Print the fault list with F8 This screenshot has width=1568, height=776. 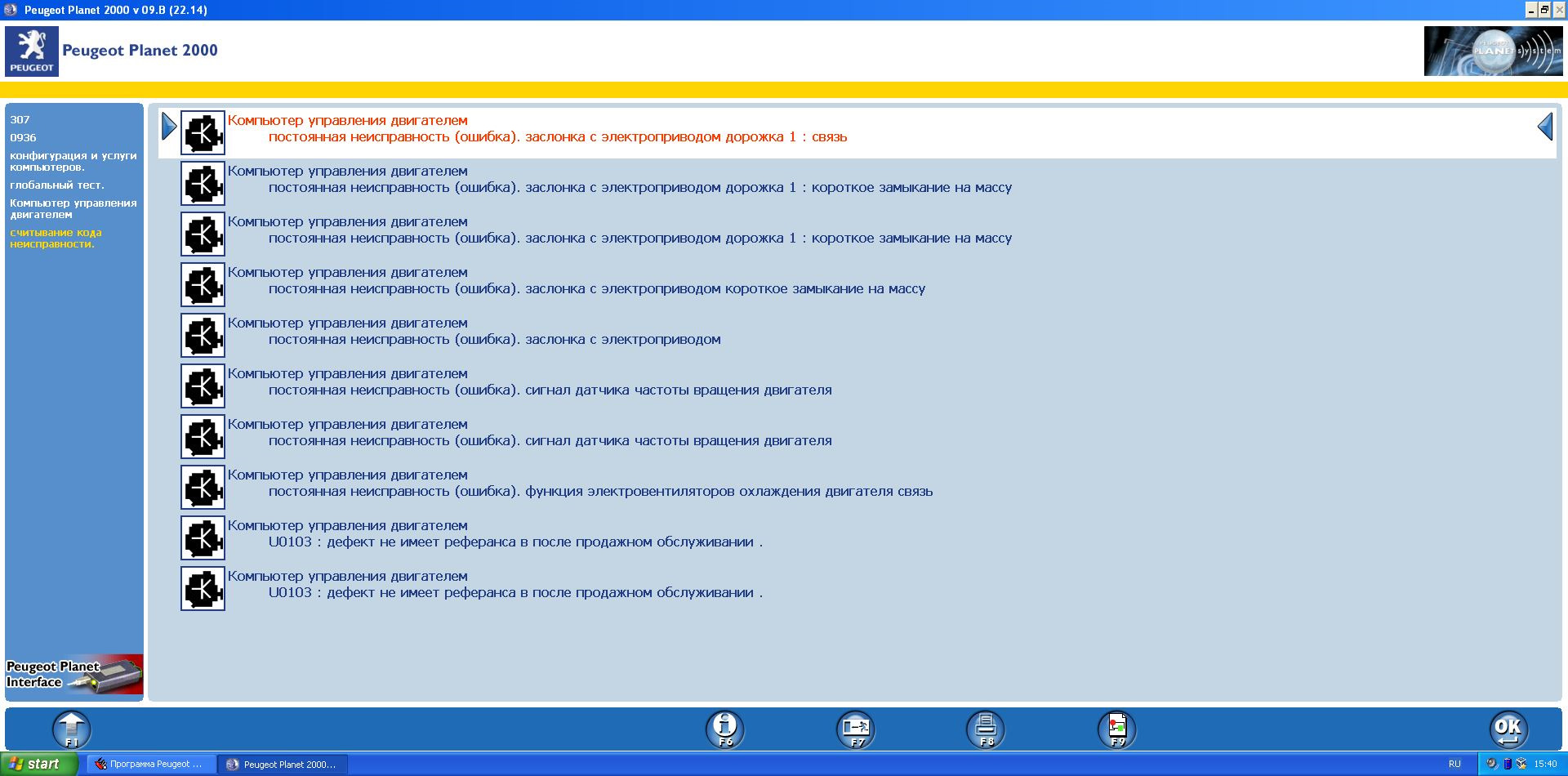pyautogui.click(x=986, y=729)
